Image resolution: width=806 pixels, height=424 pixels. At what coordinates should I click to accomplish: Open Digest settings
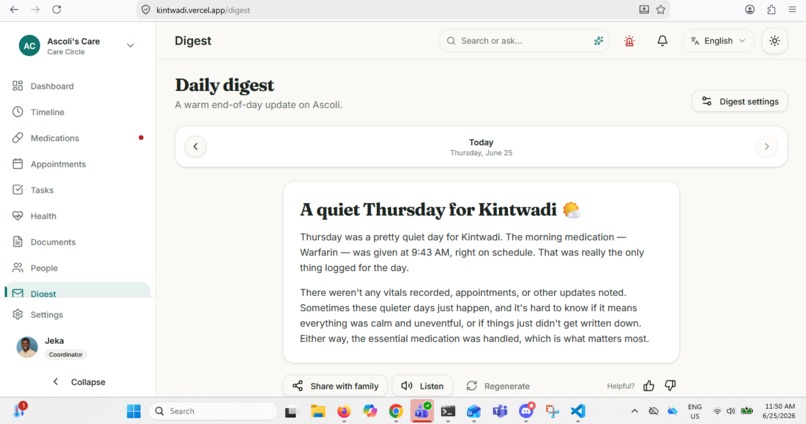pyautogui.click(x=740, y=102)
